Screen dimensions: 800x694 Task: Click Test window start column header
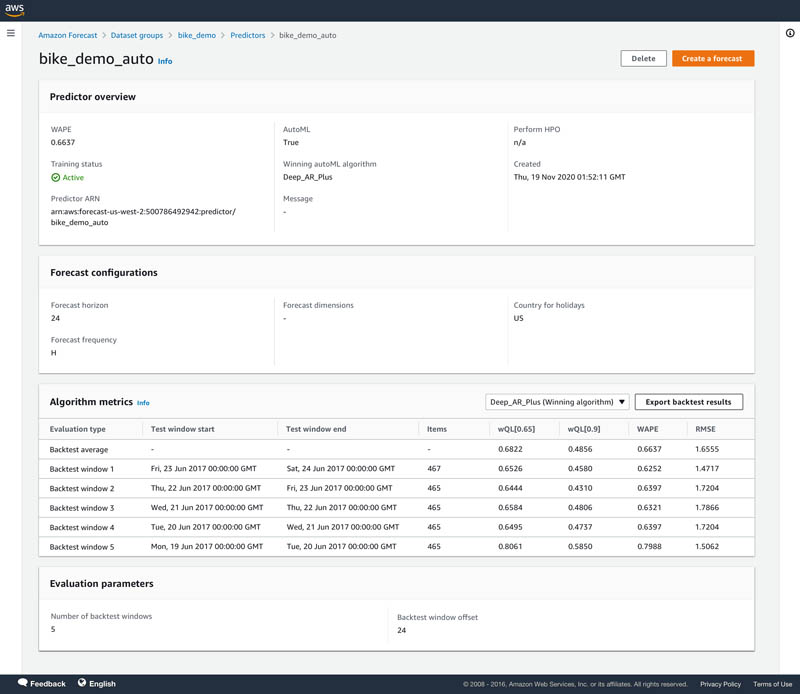tap(182, 429)
